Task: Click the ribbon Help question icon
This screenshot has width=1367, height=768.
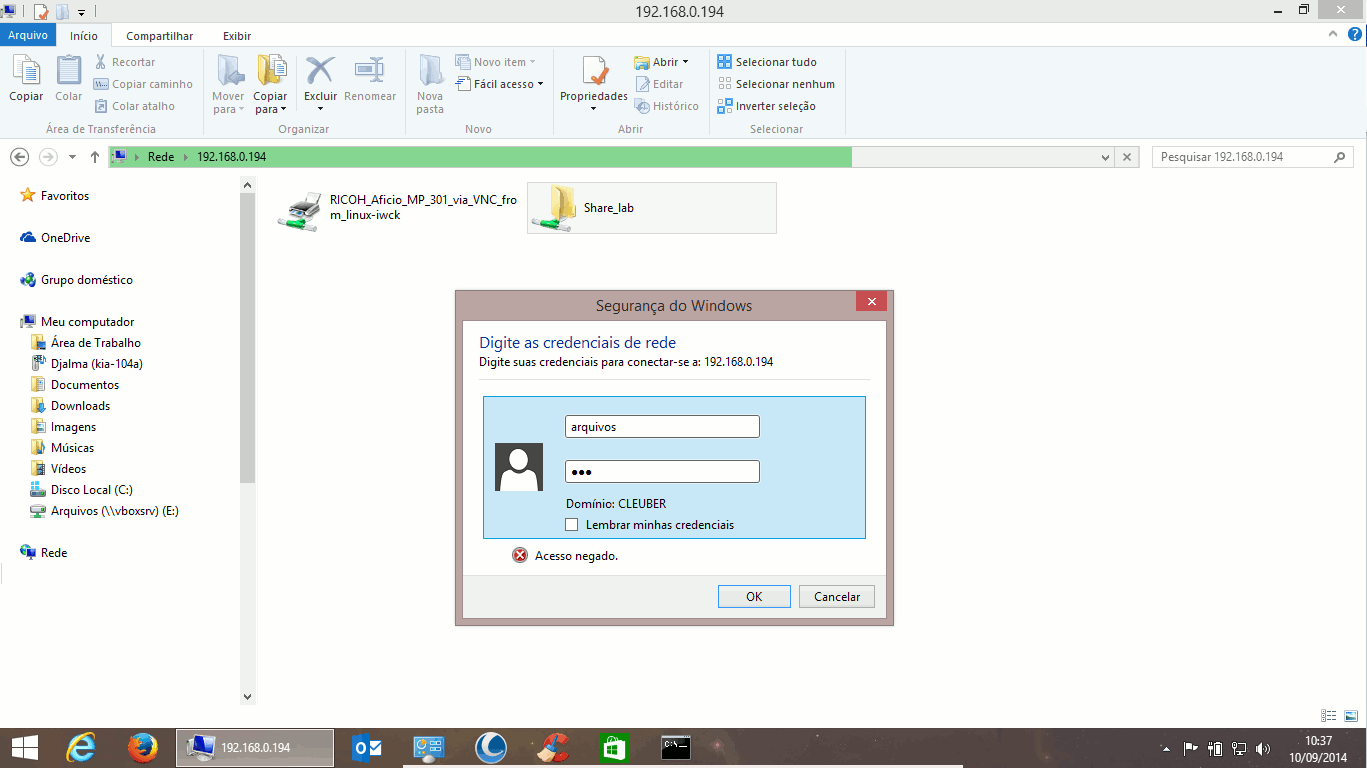Action: point(1354,34)
